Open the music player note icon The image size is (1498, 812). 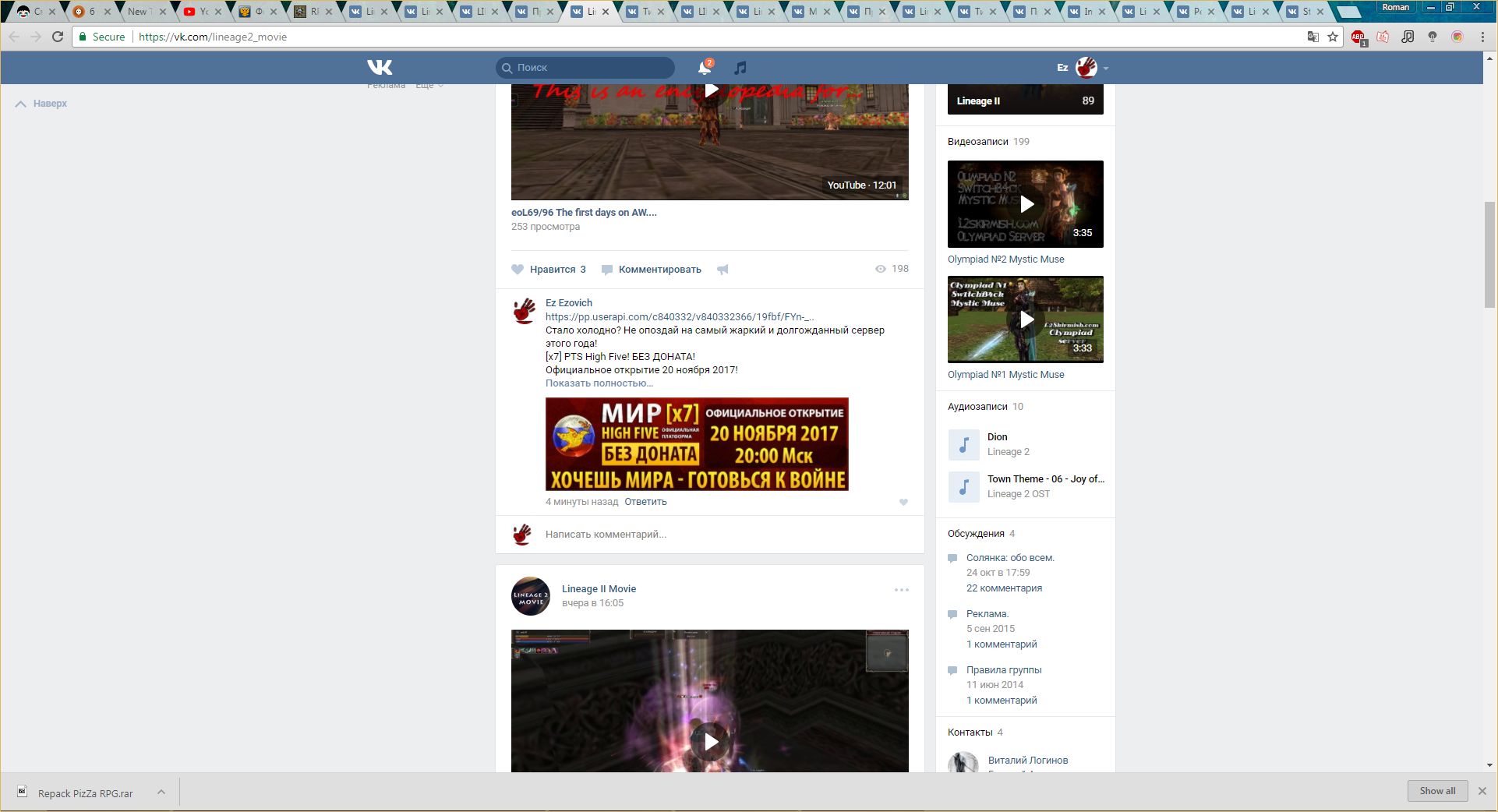740,68
